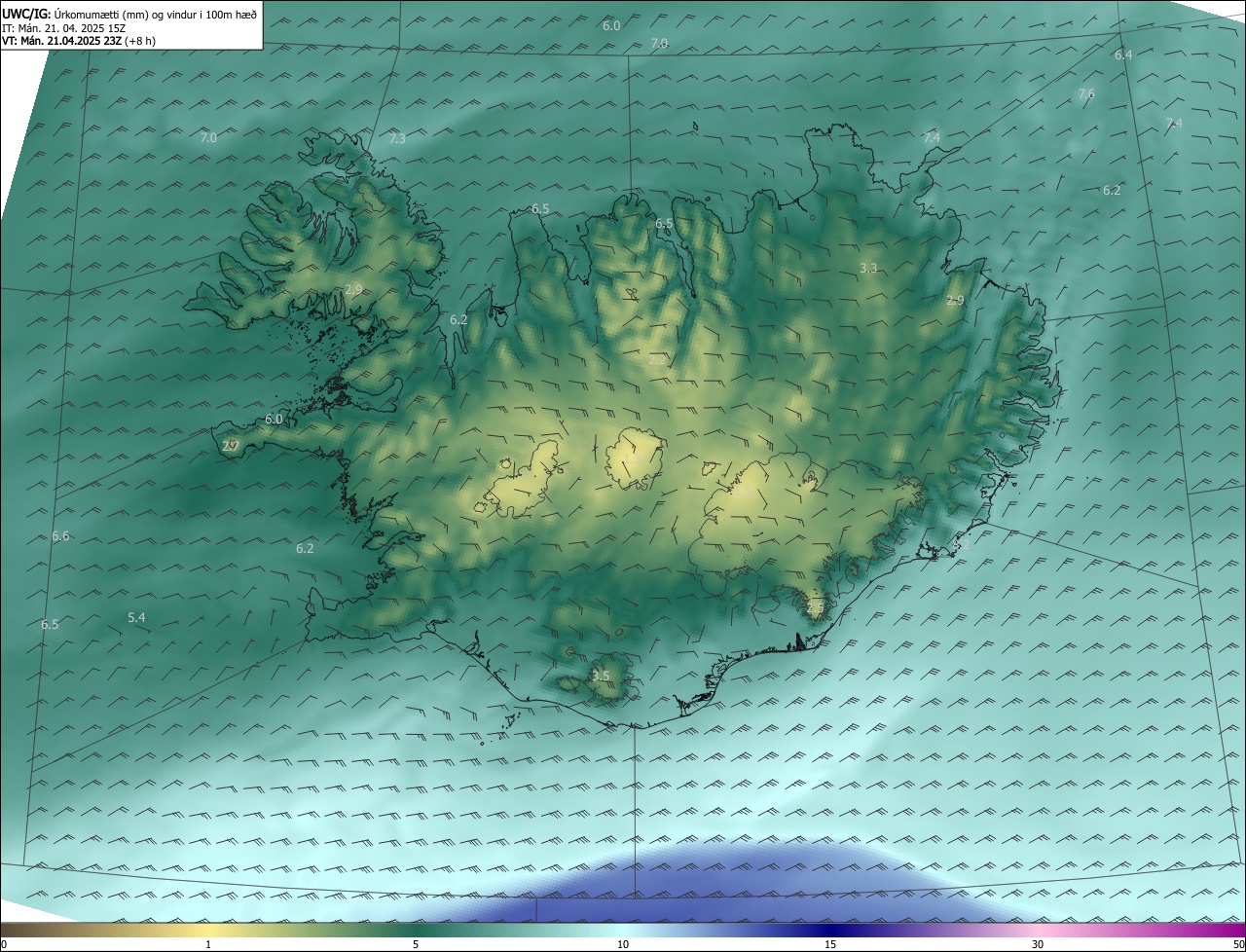Viewport: 1246px width, 952px height.
Task: Click the 5 tick label on the colorbar
Action: [416, 945]
